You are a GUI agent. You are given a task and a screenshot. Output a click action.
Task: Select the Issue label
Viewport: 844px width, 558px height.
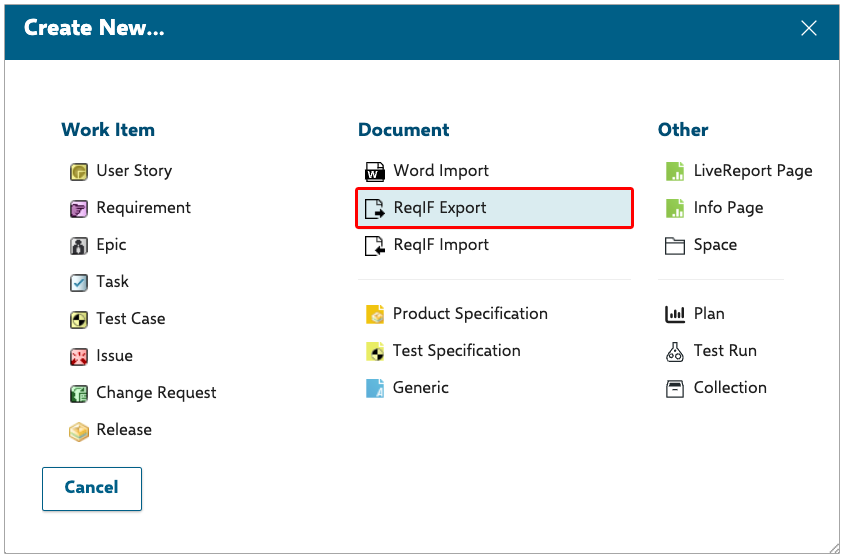[x=114, y=356]
